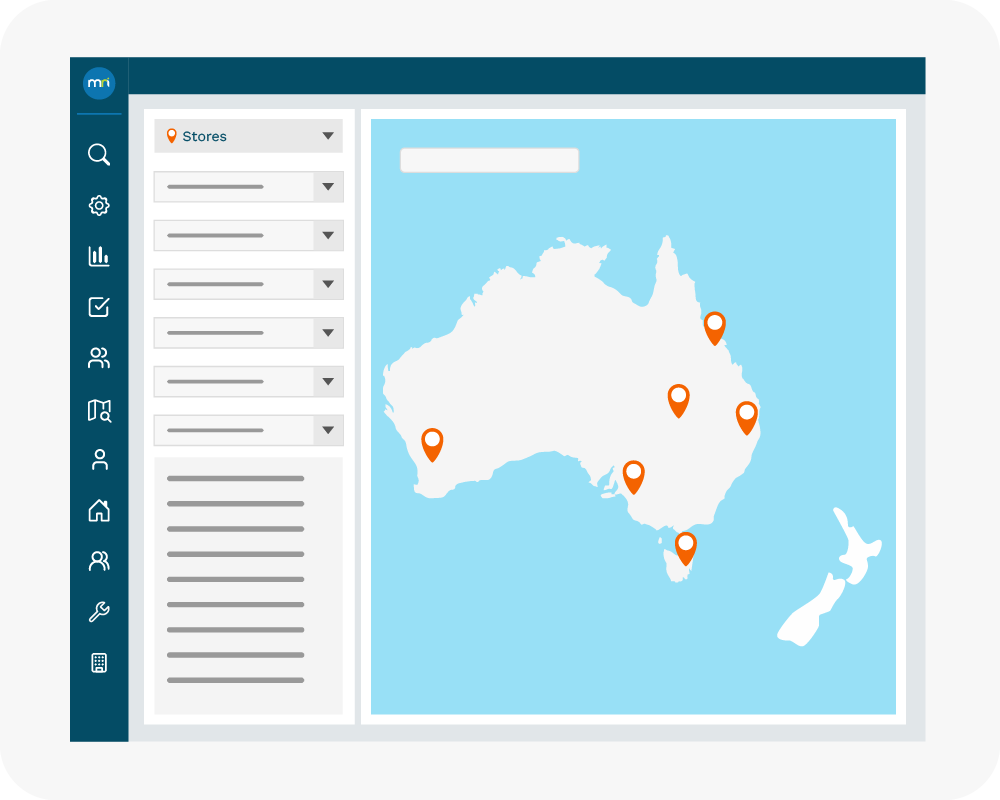The width and height of the screenshot is (1000, 800).
Task: Select the building icon at the sidebar bottom
Action: (99, 663)
